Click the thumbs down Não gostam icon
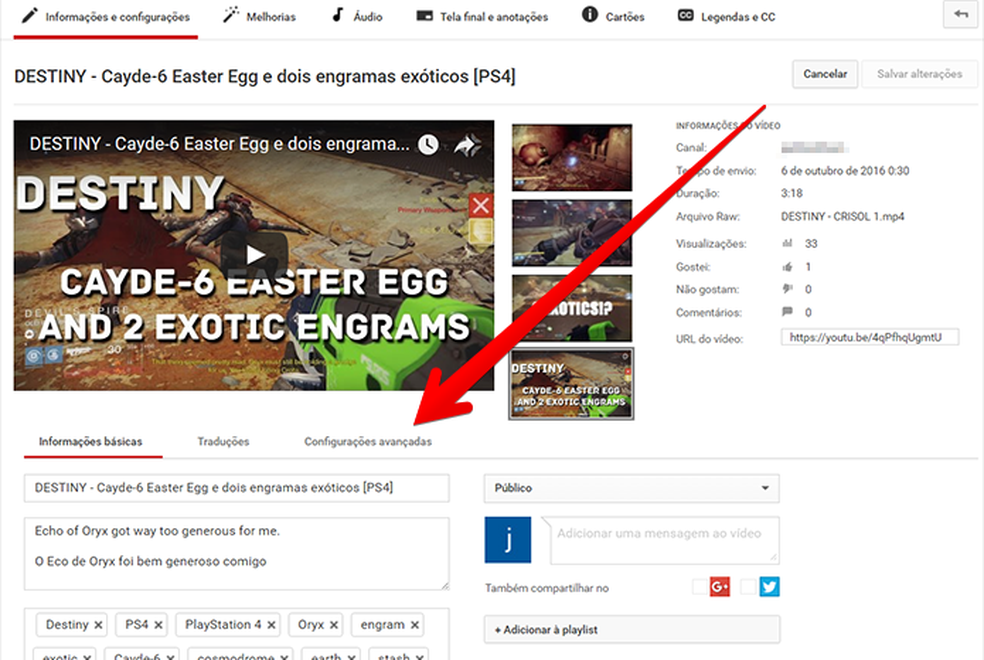 coord(787,289)
